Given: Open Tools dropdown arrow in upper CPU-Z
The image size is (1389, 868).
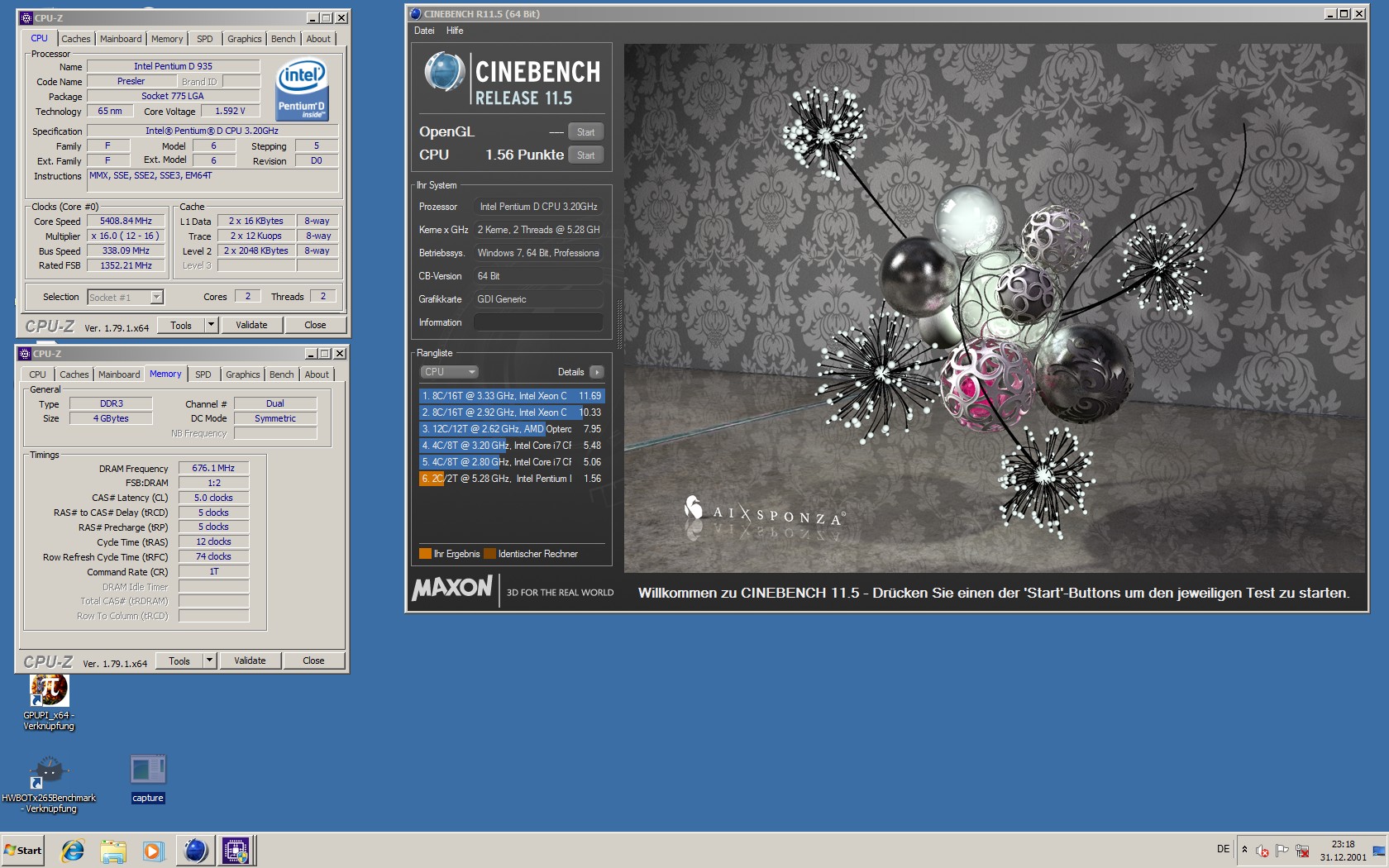Looking at the screenshot, I should pyautogui.click(x=211, y=325).
